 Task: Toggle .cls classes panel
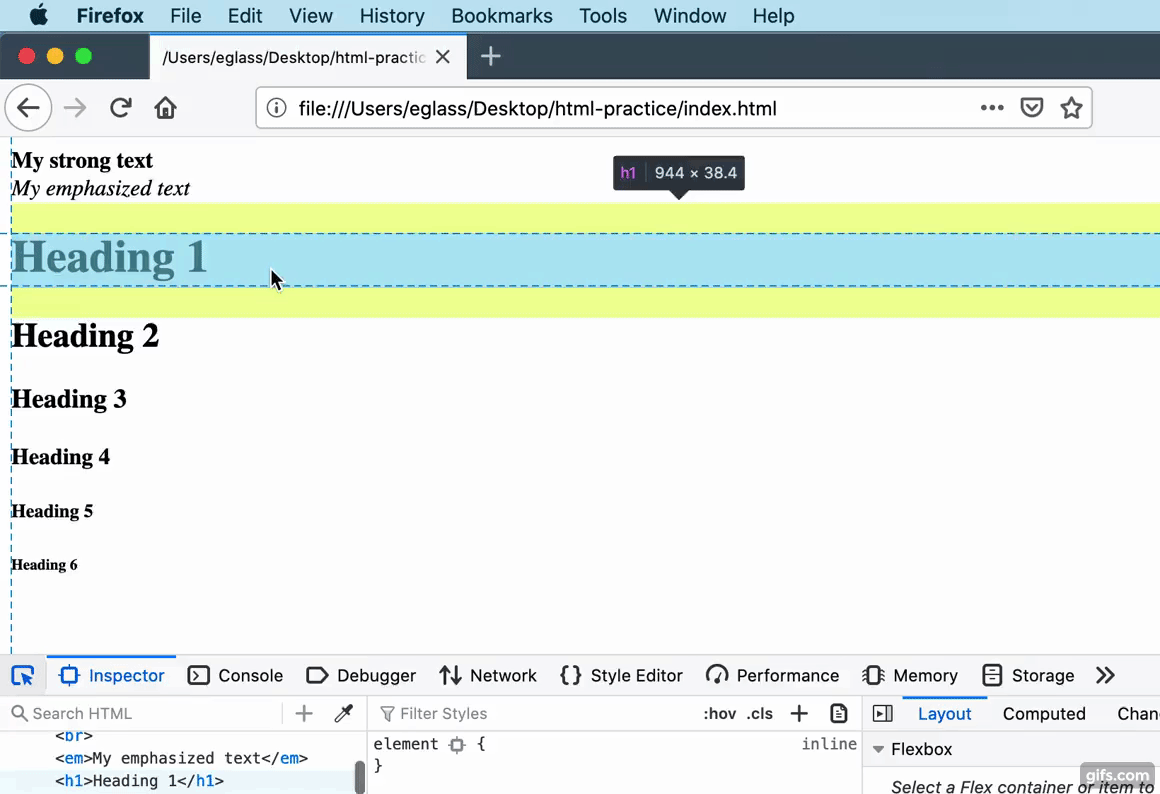(x=760, y=713)
